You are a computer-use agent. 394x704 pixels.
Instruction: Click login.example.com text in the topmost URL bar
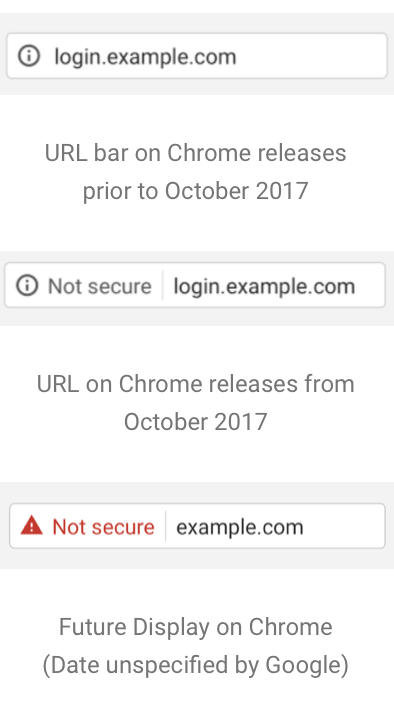click(x=145, y=57)
